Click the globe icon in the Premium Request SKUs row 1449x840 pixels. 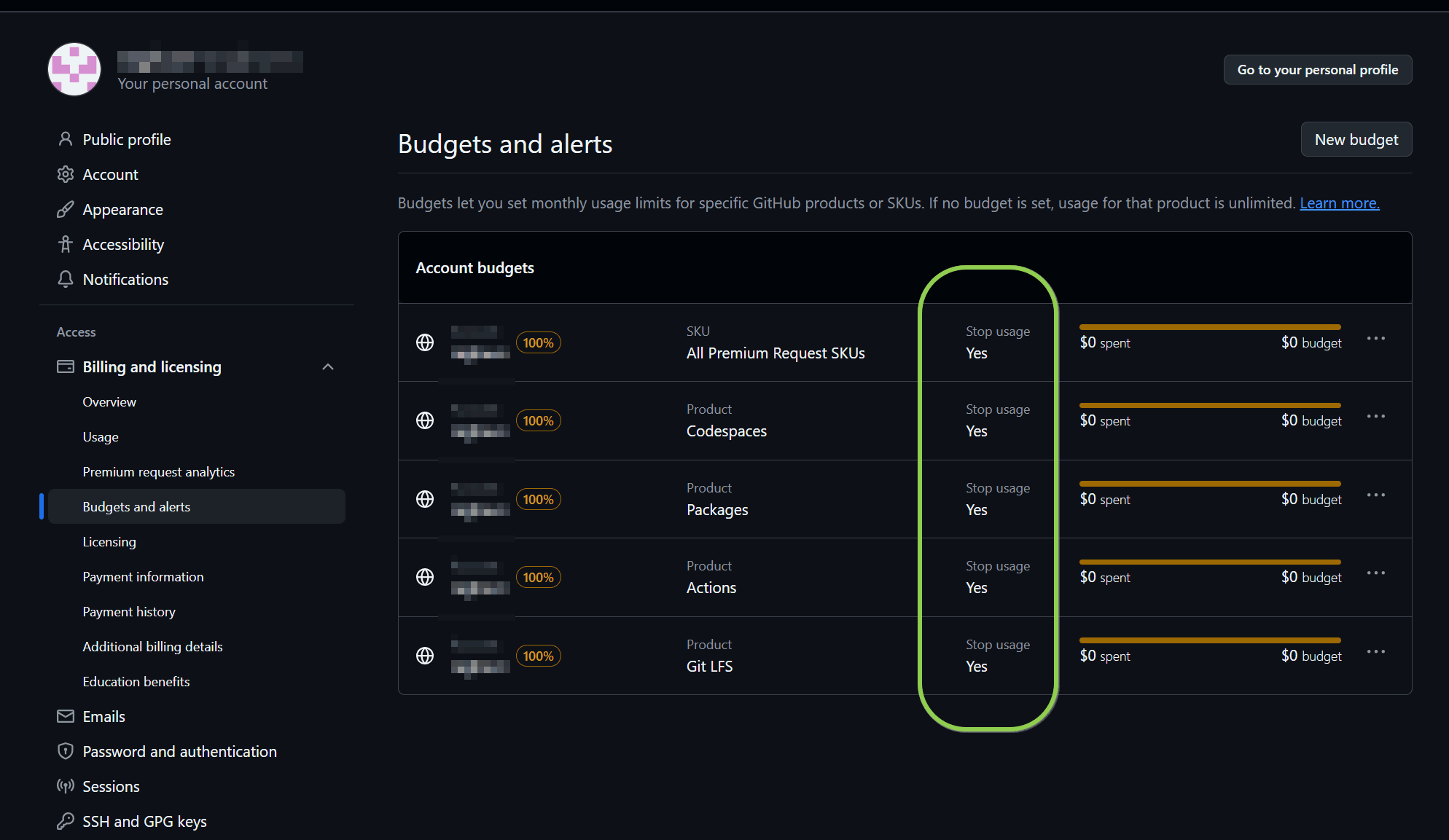point(425,342)
